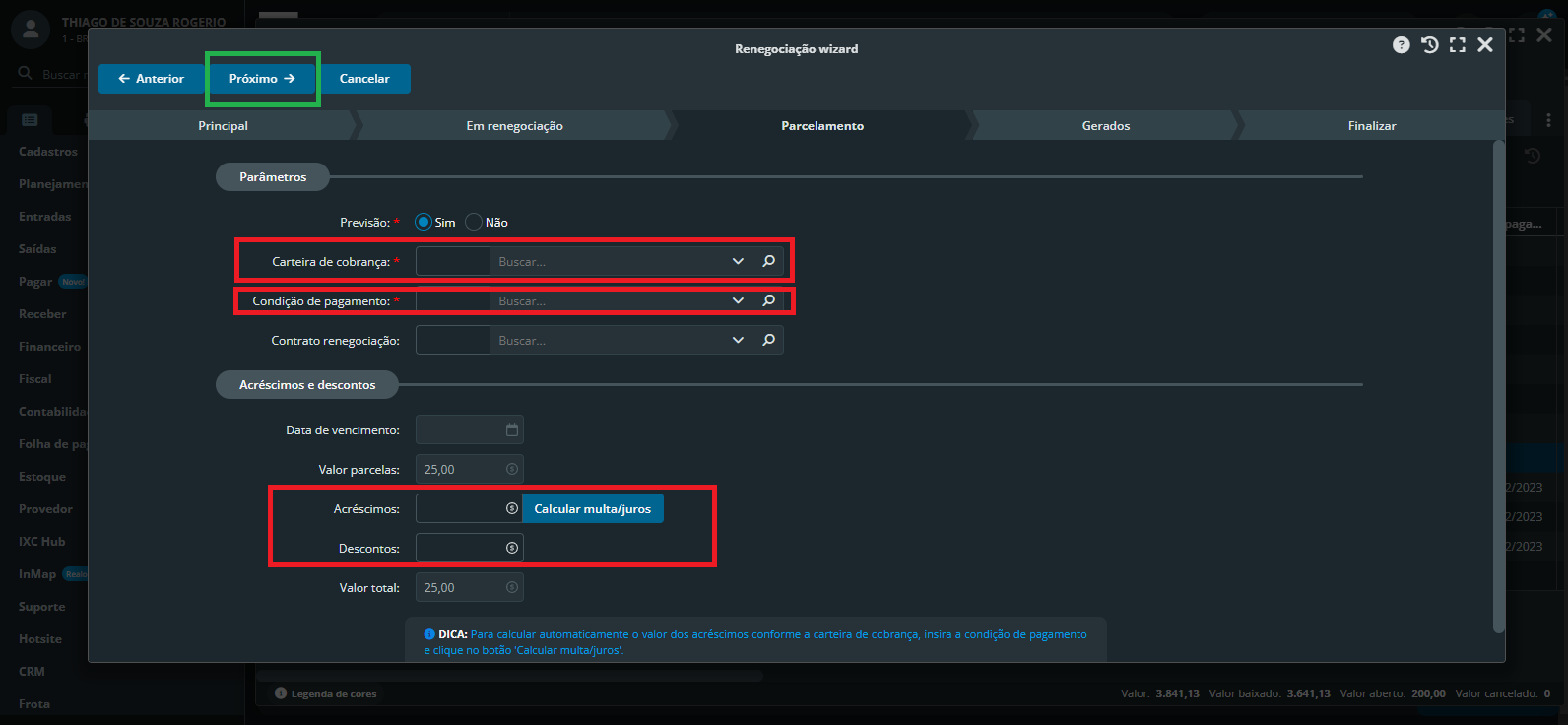The height and width of the screenshot is (725, 1568).
Task: Go to the Principal wizard step
Action: tap(223, 126)
